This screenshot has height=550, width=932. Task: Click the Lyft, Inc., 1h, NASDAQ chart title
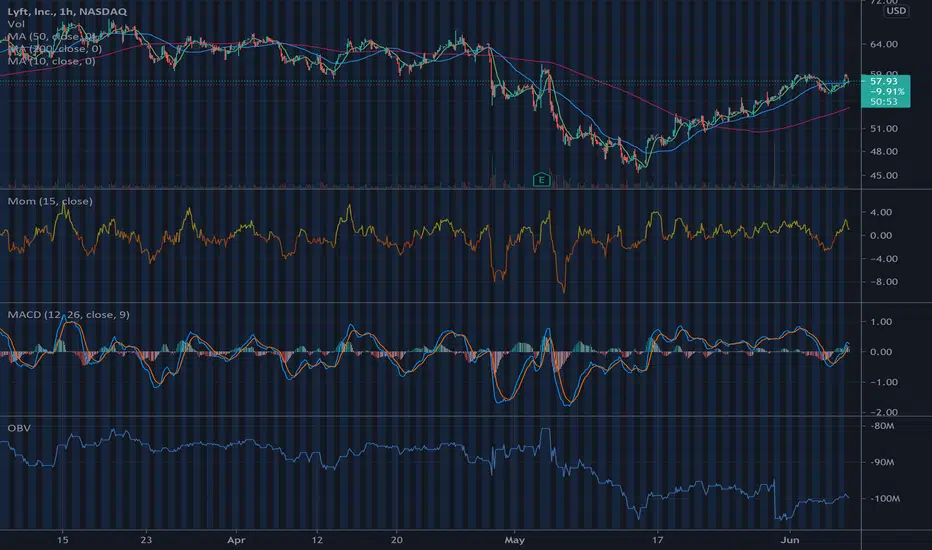(x=67, y=11)
